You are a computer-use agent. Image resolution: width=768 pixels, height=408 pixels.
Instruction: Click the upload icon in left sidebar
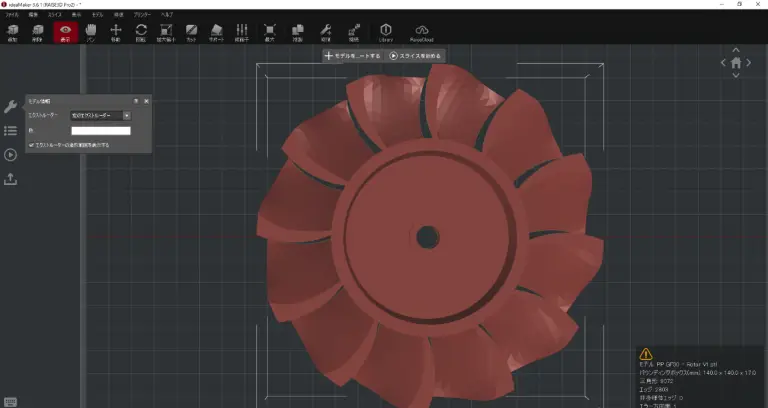click(x=10, y=179)
